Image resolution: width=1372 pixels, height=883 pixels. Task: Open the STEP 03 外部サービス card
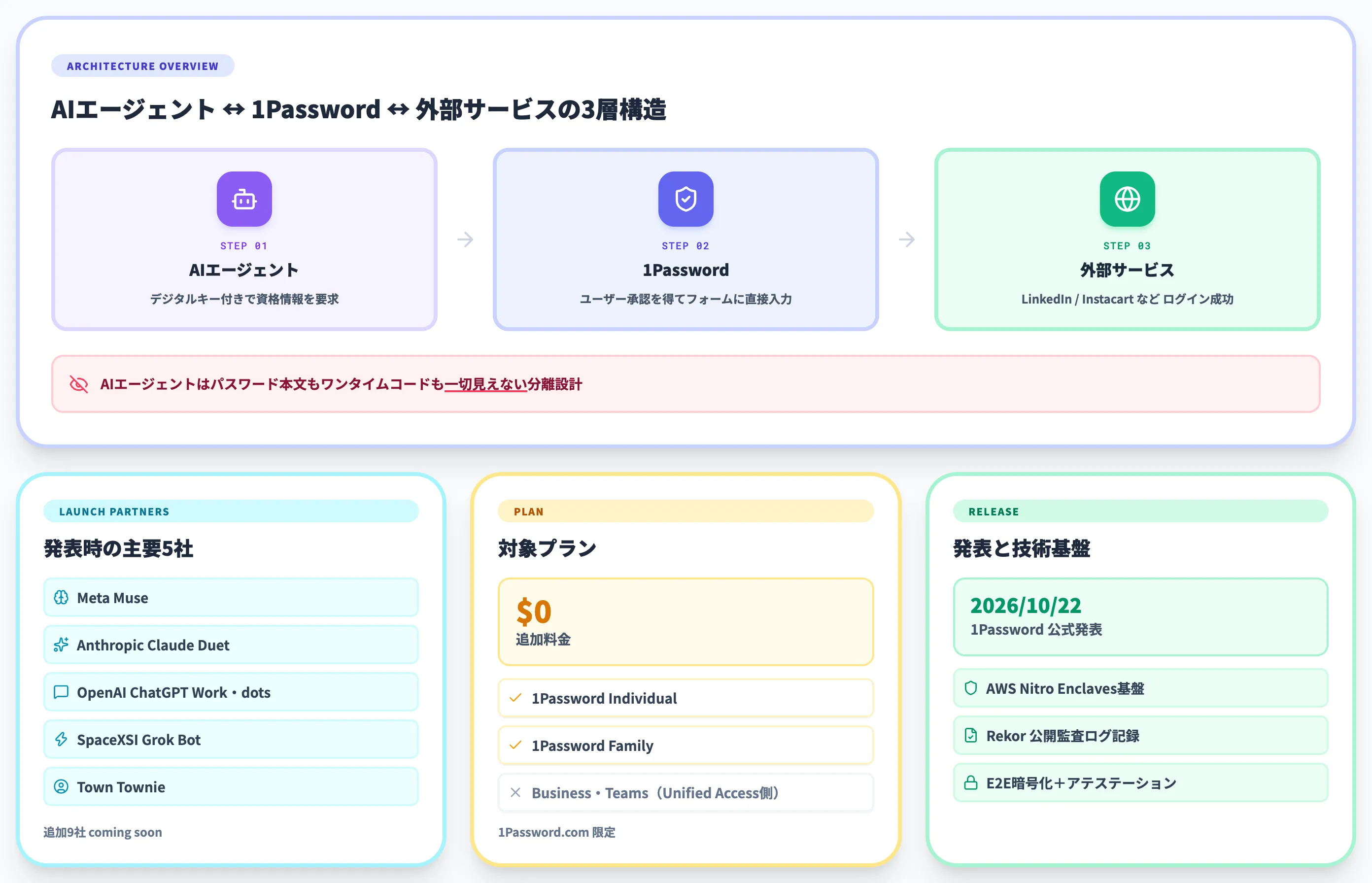tap(1127, 239)
